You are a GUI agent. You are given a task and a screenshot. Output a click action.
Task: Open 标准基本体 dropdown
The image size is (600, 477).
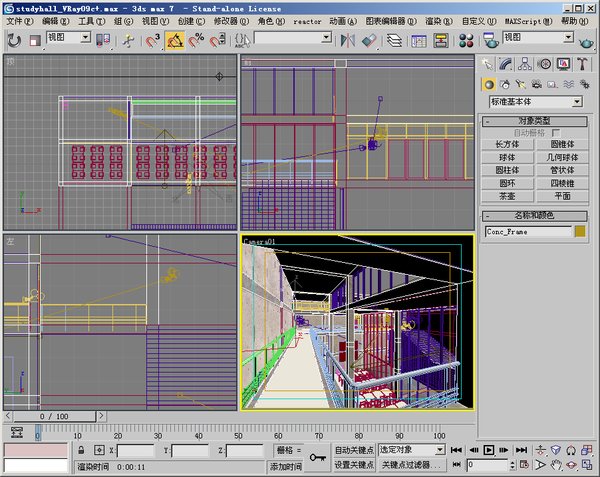(x=536, y=102)
